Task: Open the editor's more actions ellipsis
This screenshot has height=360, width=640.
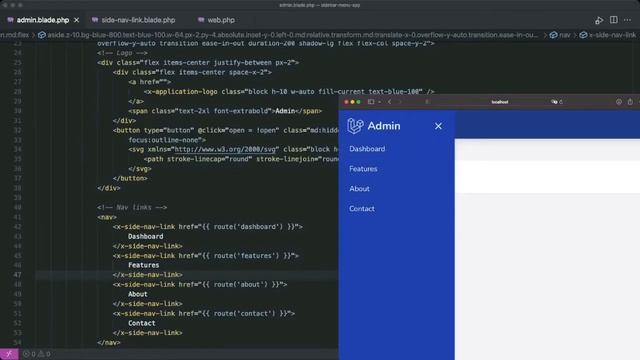Action: [x=627, y=20]
